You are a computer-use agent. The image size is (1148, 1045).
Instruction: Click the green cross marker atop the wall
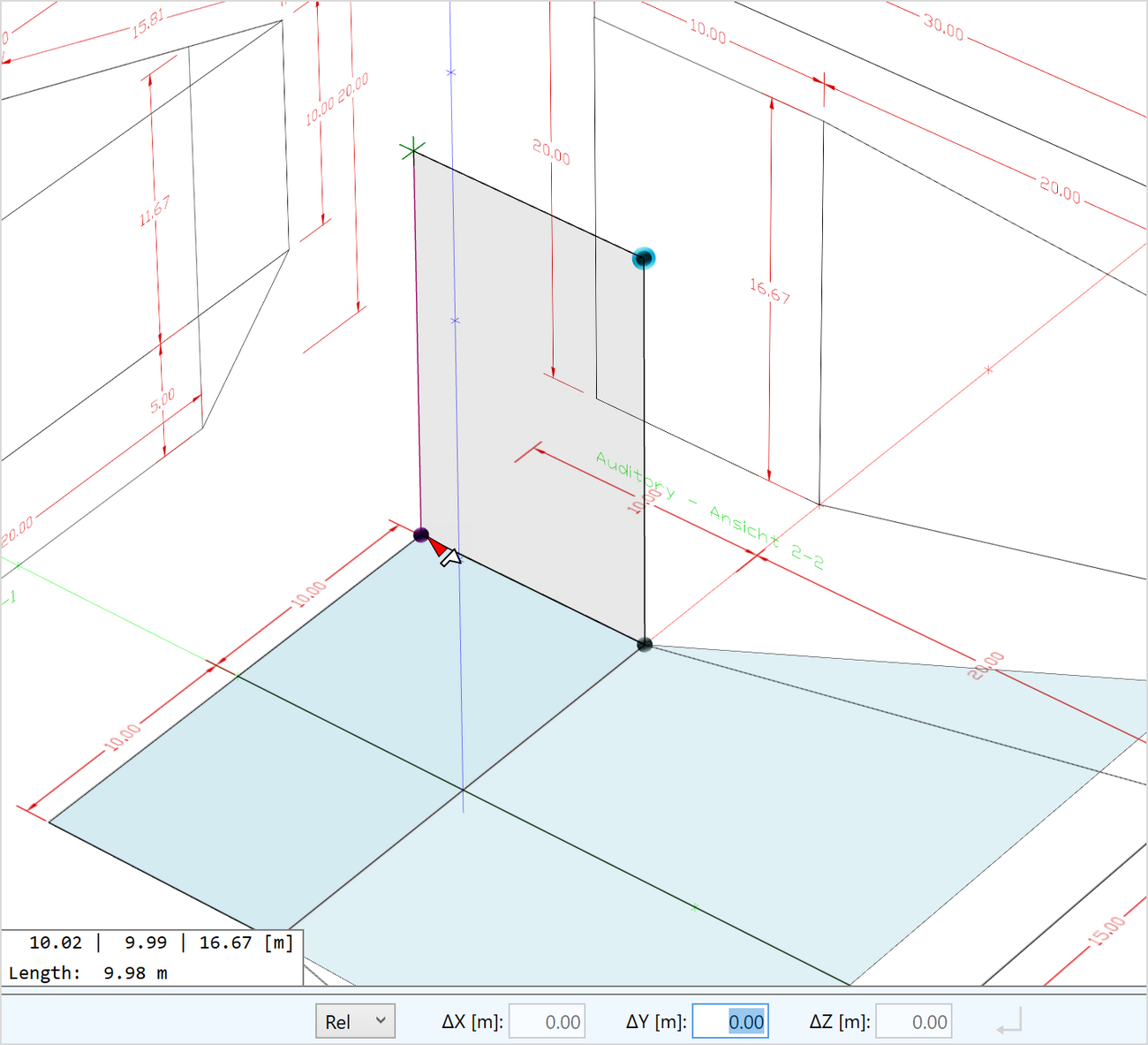pyautogui.click(x=412, y=149)
